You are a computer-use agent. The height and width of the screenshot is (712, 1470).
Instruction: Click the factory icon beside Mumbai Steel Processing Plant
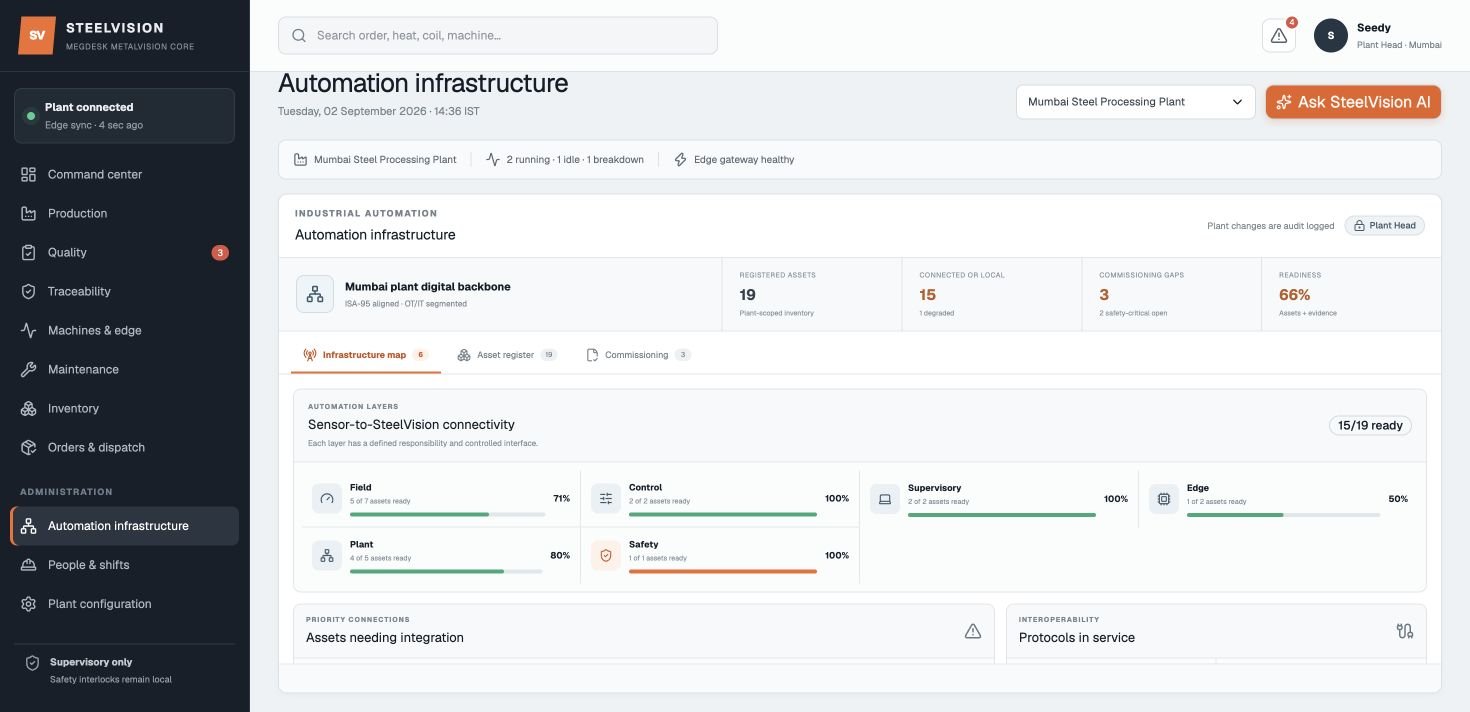tap(301, 159)
